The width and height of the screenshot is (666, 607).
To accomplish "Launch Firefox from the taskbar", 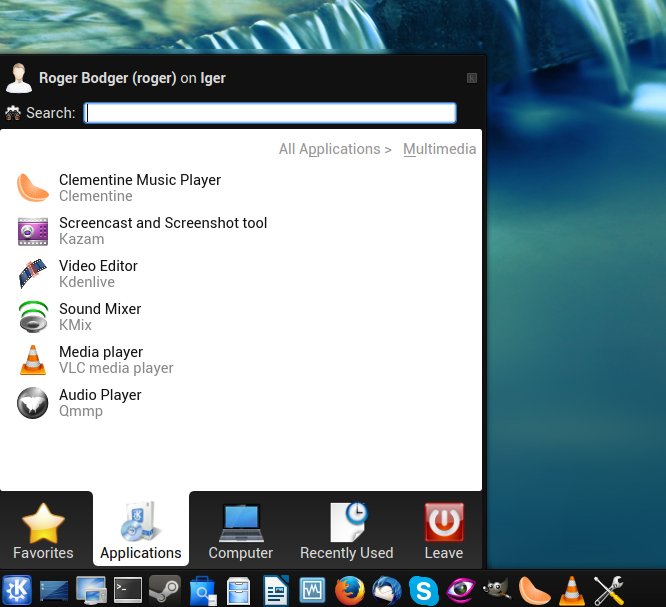I will pos(350,590).
